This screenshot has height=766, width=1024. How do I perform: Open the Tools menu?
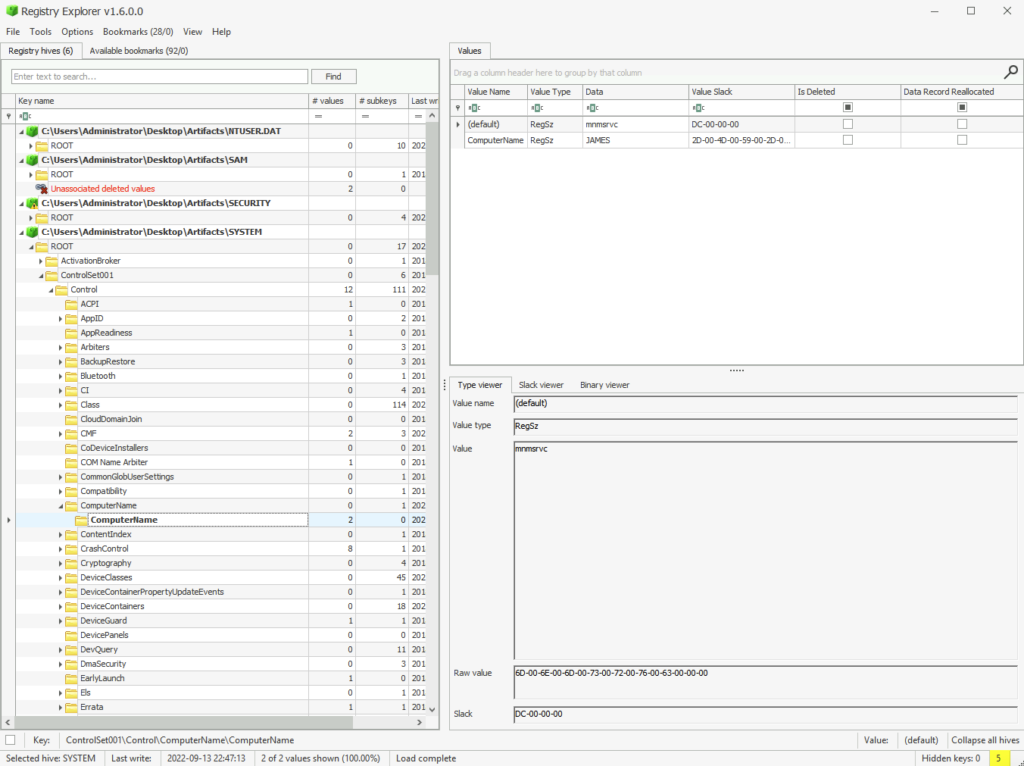pyautogui.click(x=40, y=31)
